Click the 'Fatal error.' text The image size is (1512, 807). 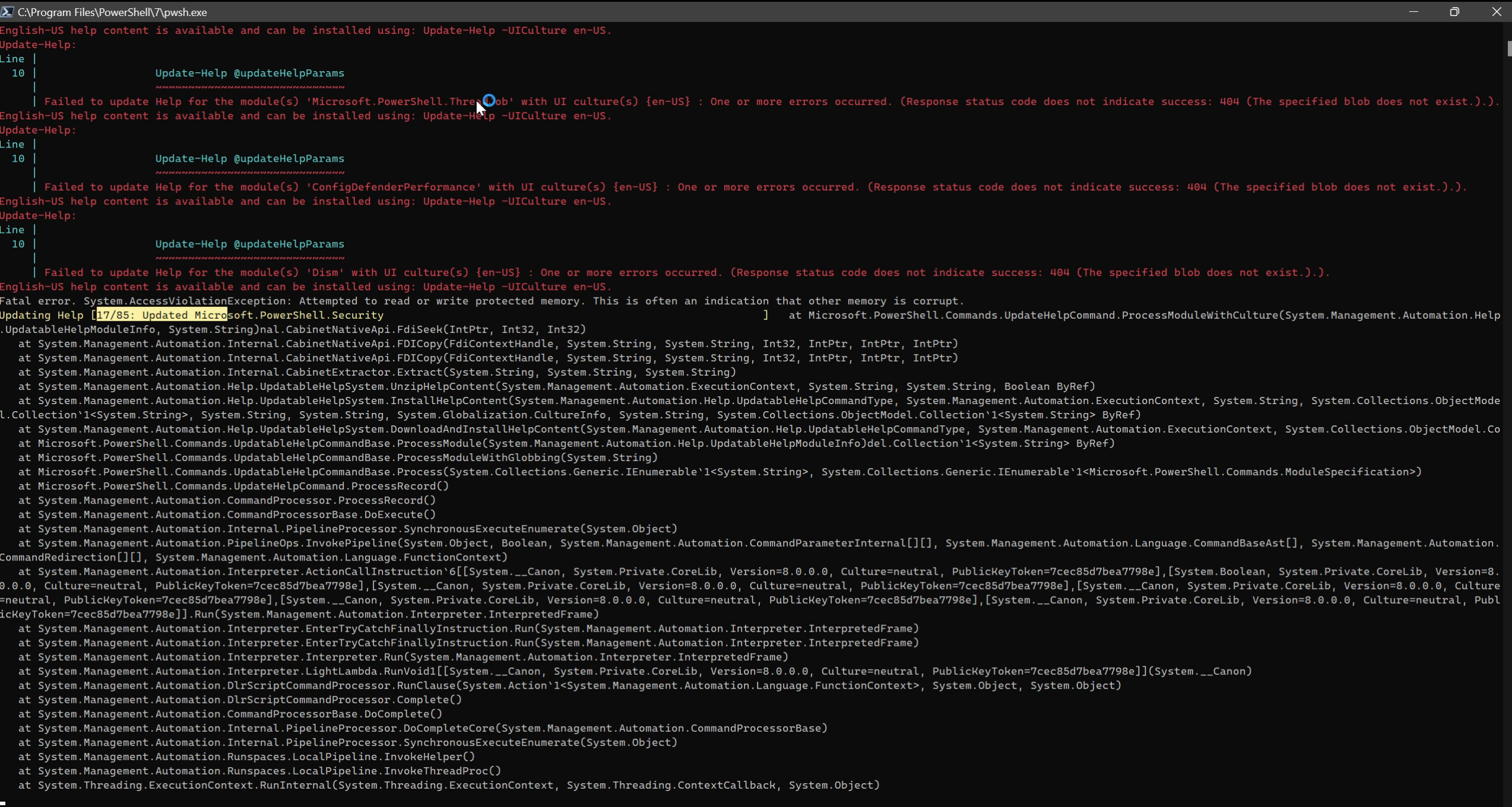pos(38,301)
